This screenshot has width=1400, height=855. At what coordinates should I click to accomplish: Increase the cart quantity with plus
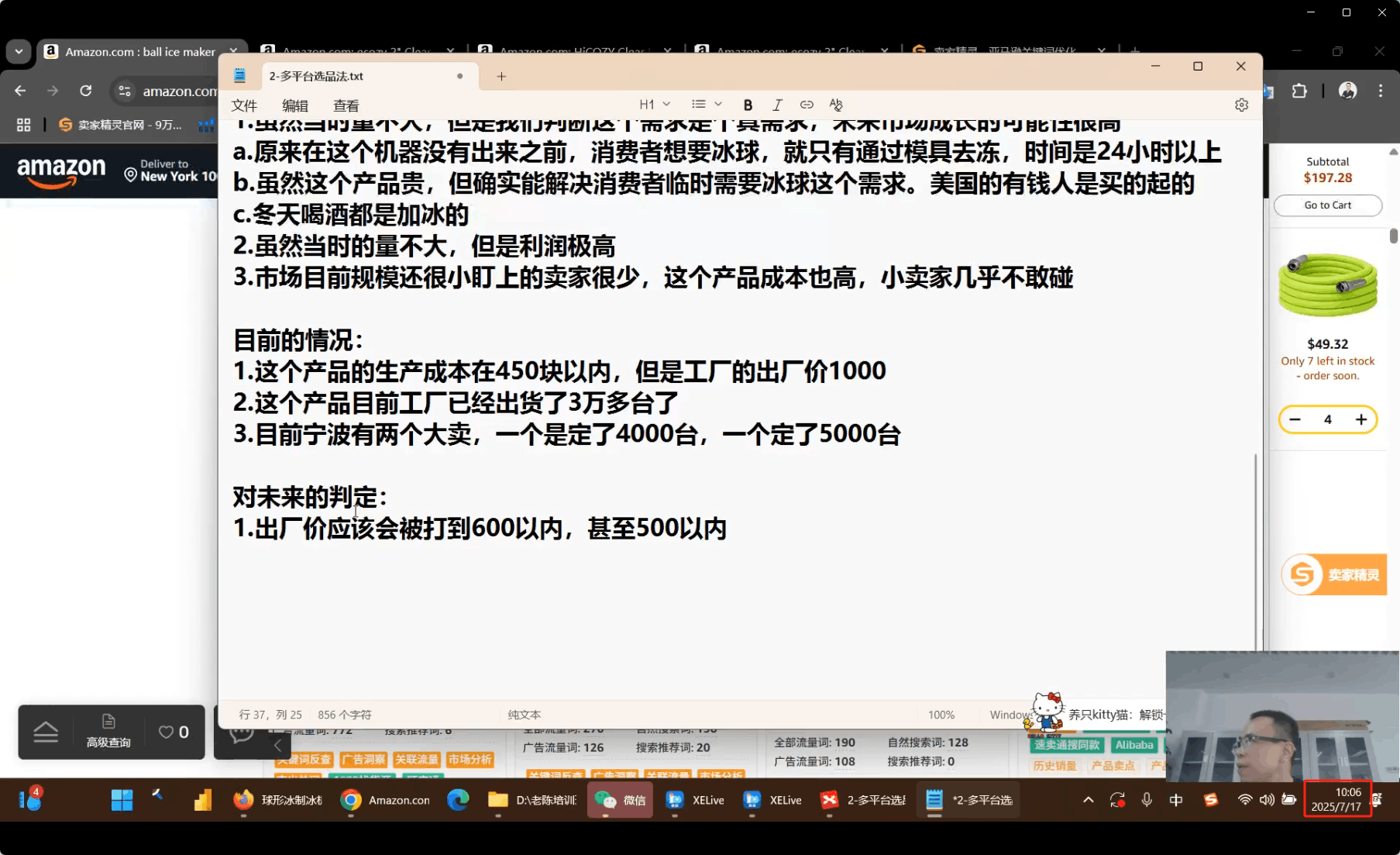click(1360, 419)
